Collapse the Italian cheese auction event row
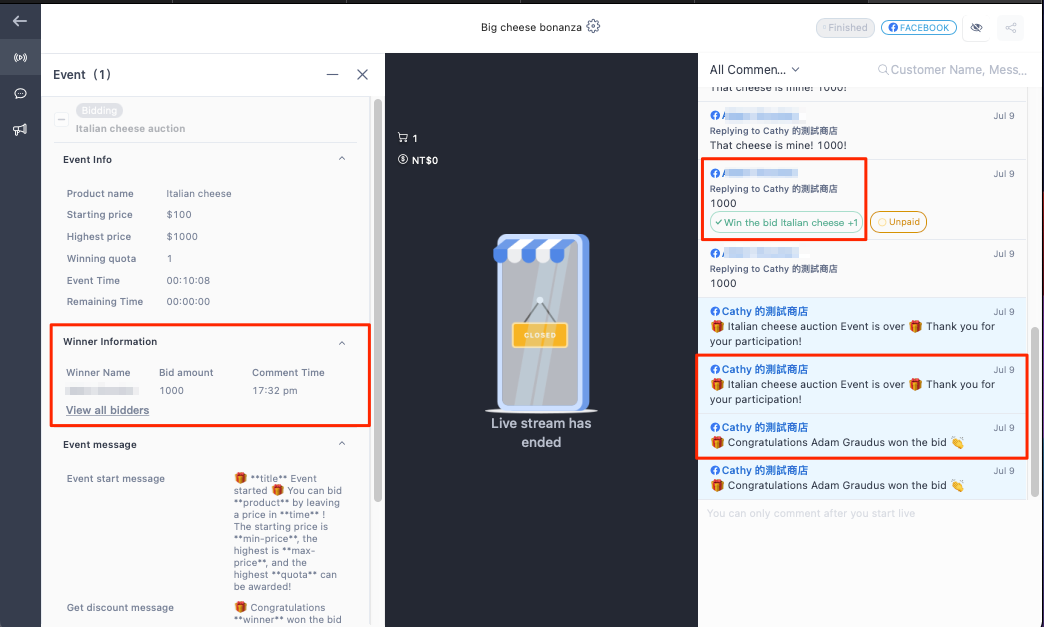This screenshot has width=1044, height=627. 61,120
